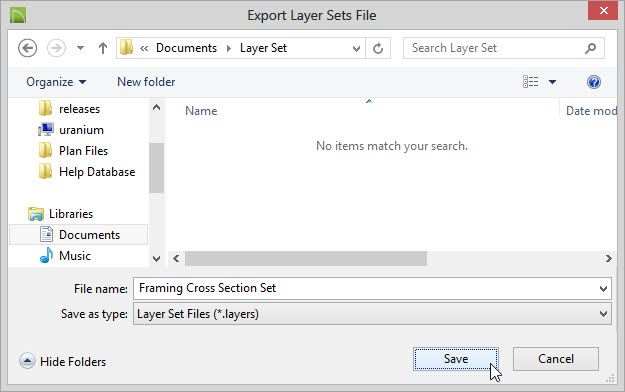Click New folder in the toolbar
The width and height of the screenshot is (625, 392).
tap(146, 82)
